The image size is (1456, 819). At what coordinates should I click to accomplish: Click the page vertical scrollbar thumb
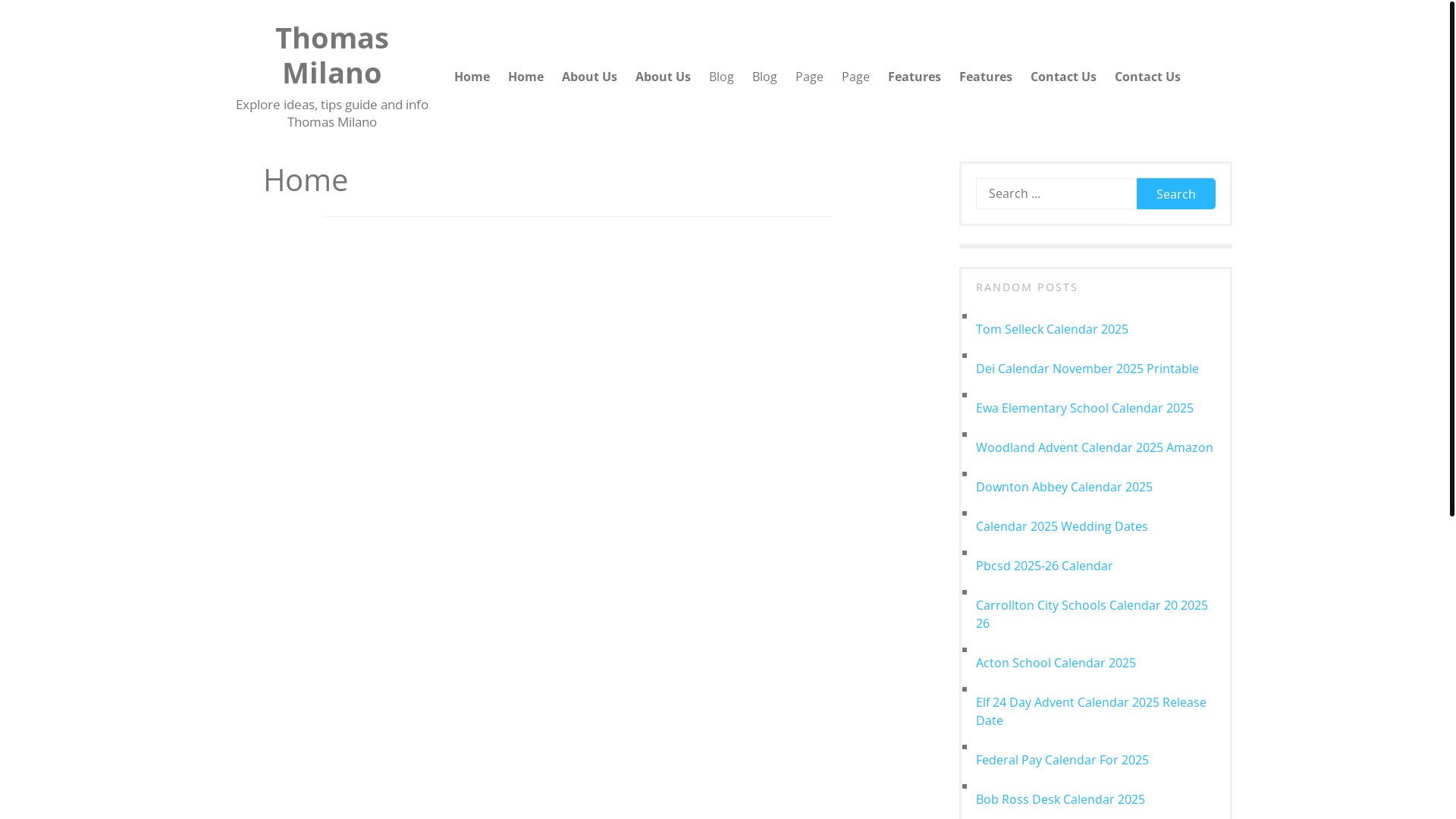(1451, 258)
